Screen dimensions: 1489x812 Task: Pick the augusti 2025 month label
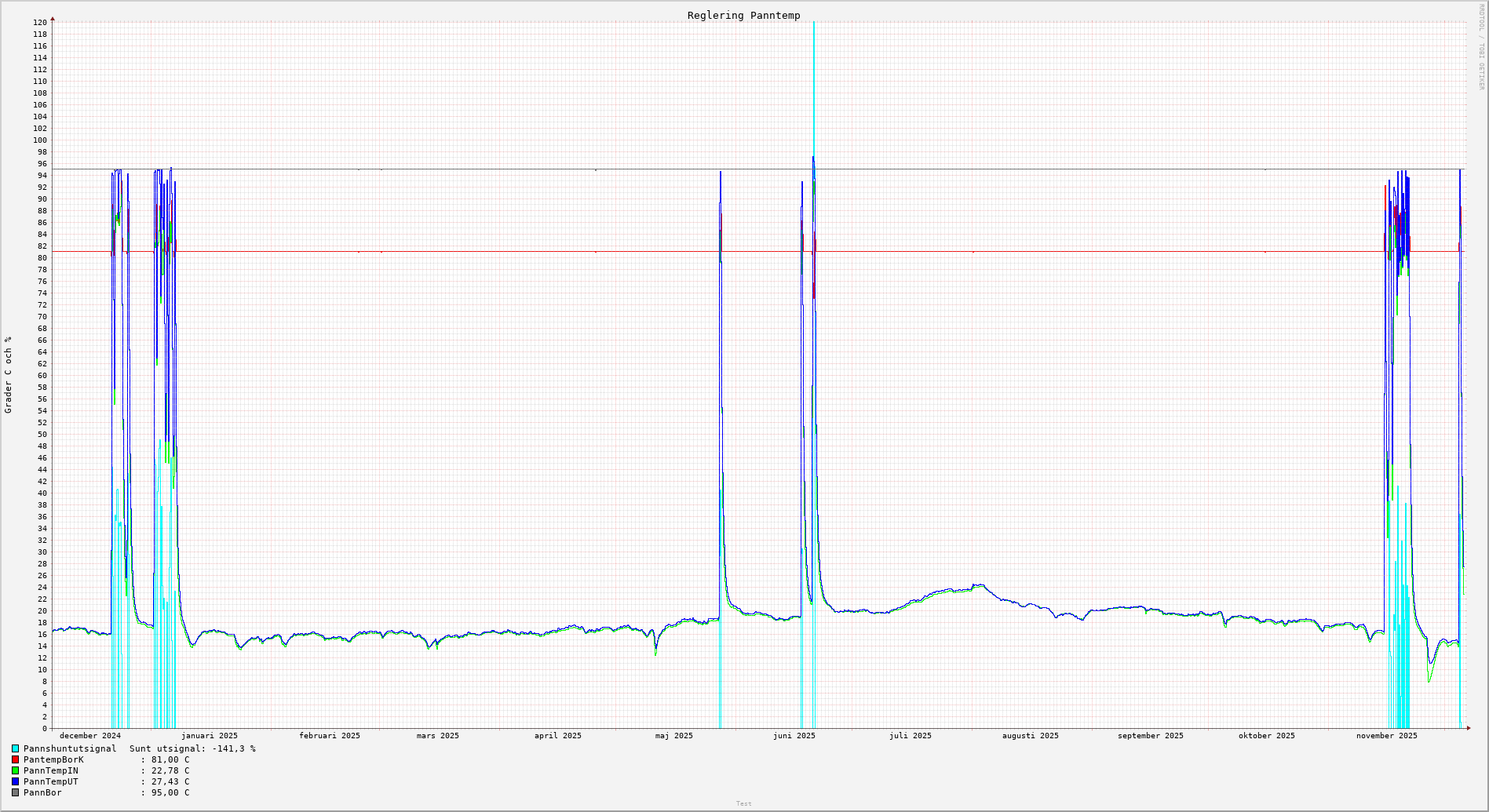1030,736
